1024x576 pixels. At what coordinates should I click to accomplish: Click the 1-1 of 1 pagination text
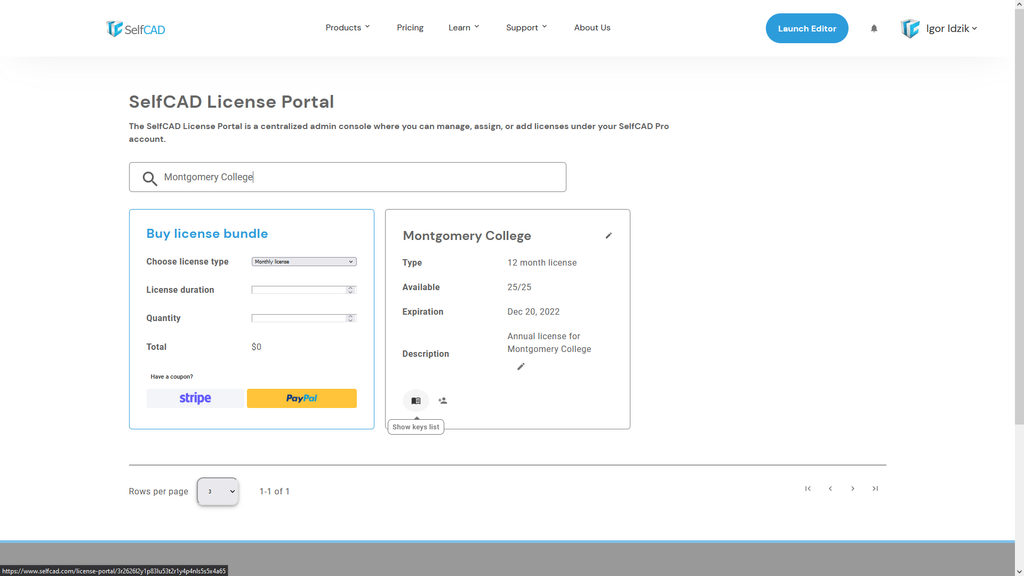(274, 491)
